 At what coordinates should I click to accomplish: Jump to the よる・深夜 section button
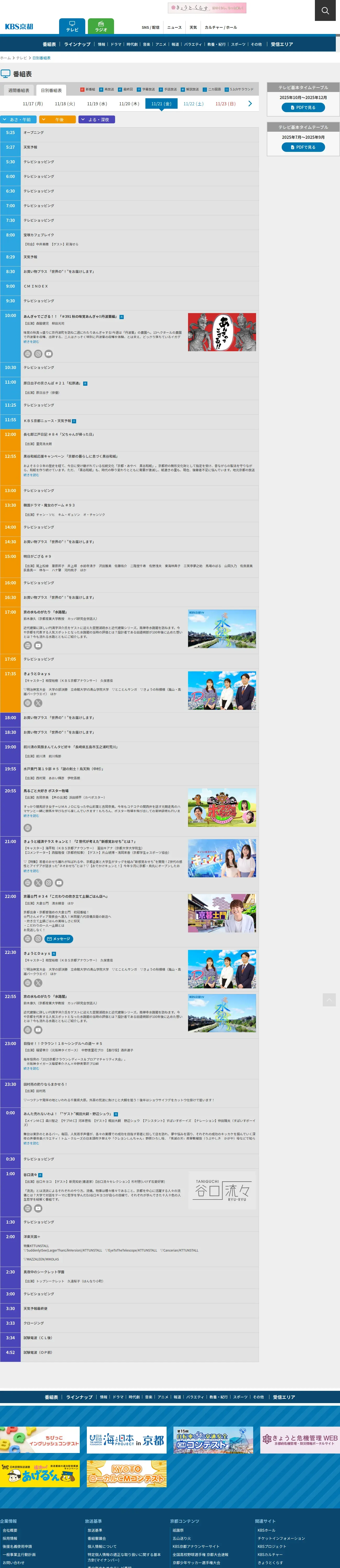pos(96,119)
